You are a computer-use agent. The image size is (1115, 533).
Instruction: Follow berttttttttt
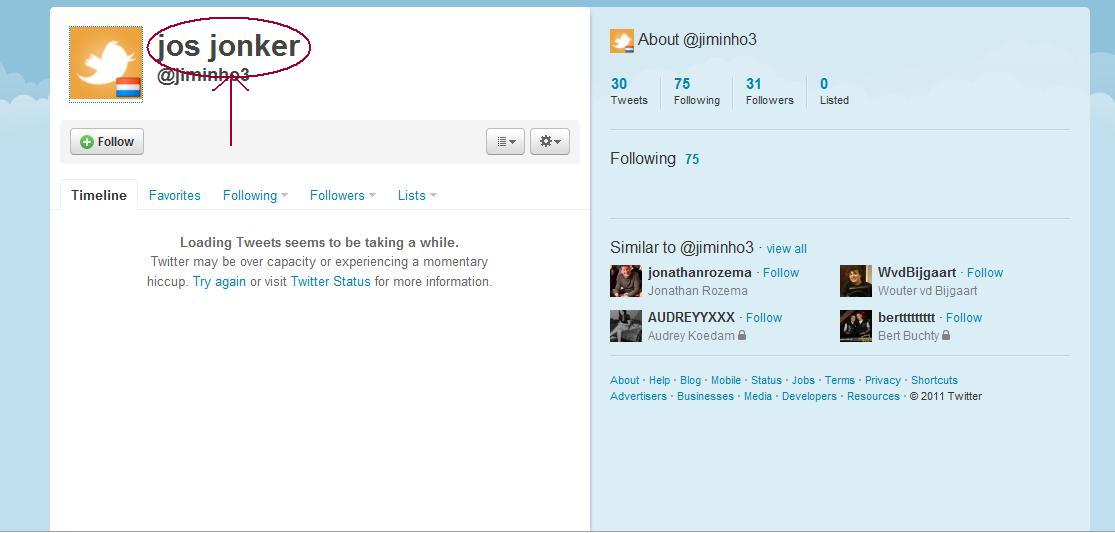[x=964, y=318]
